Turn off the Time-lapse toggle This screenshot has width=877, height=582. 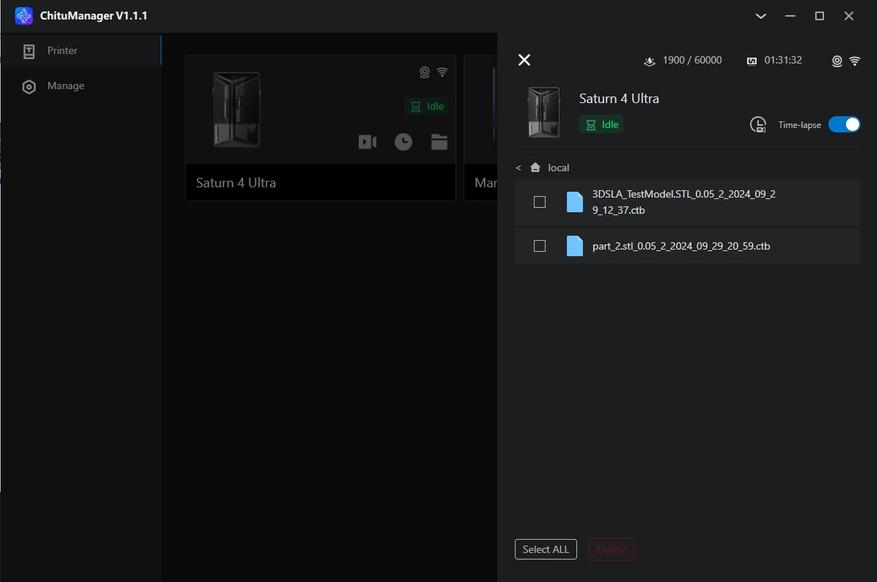844,124
